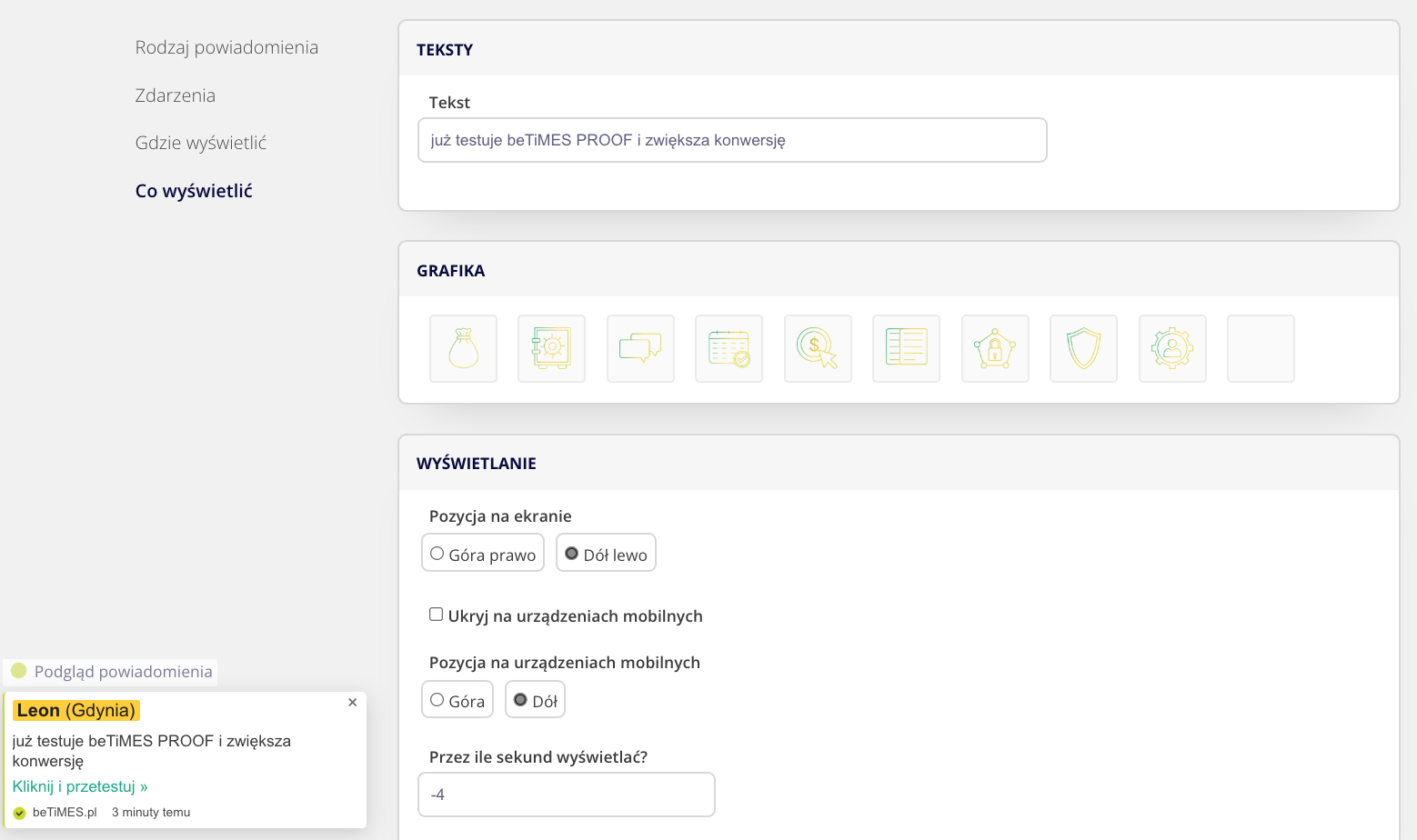This screenshot has height=840, width=1417.
Task: Choose the safe vault graphic
Action: (551, 349)
